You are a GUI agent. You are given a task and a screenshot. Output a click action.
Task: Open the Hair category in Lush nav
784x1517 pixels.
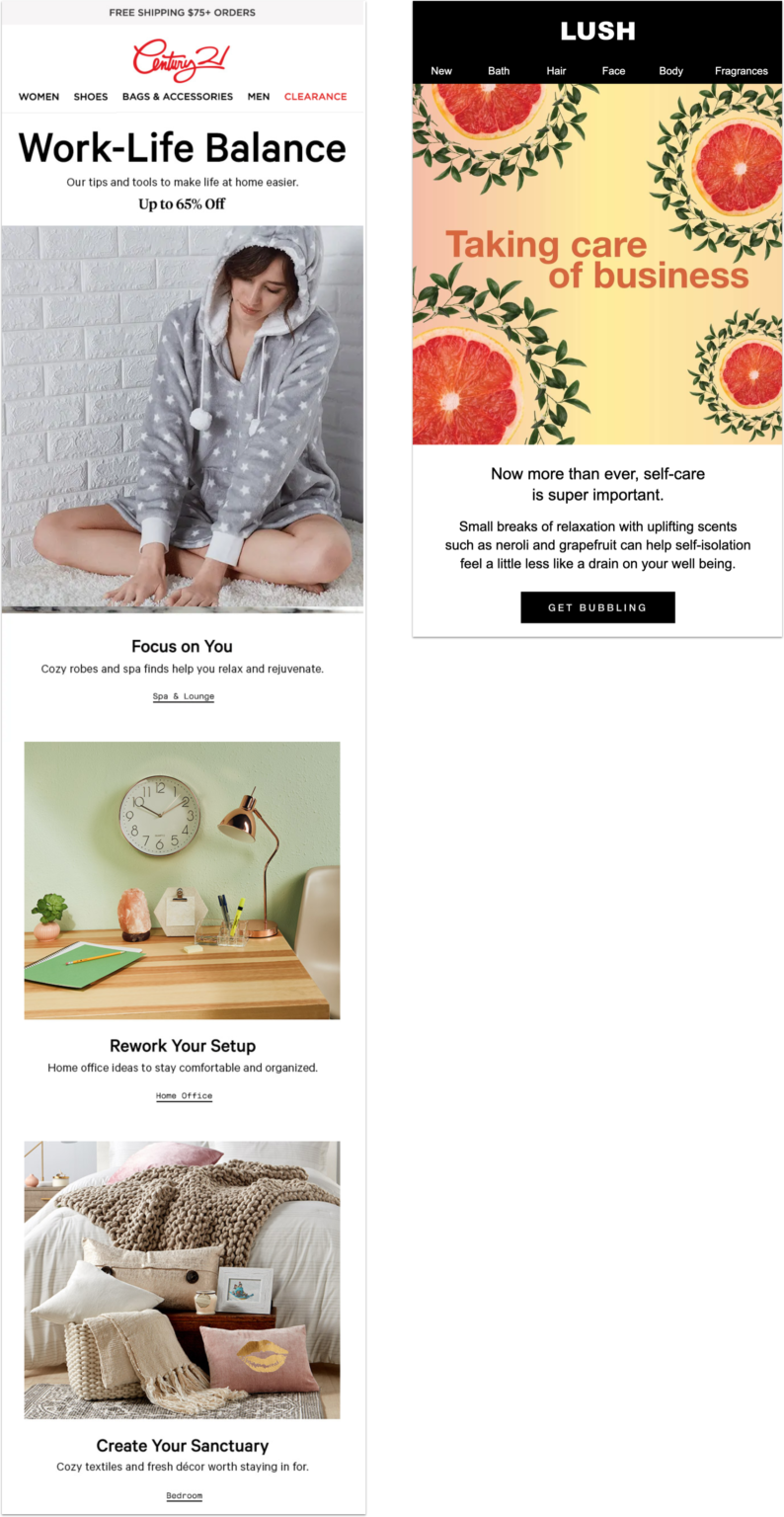556,71
